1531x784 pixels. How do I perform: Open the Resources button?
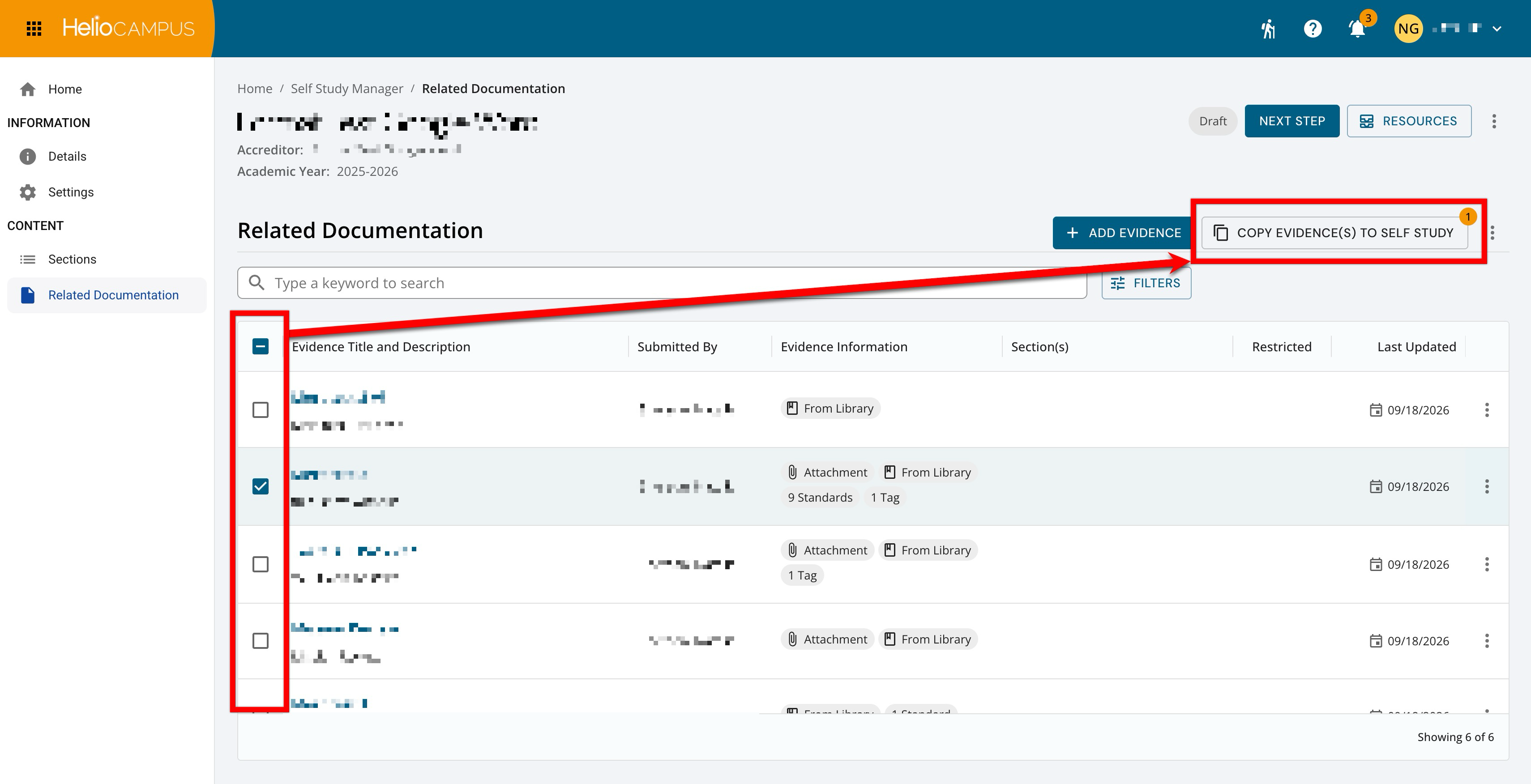pos(1409,121)
